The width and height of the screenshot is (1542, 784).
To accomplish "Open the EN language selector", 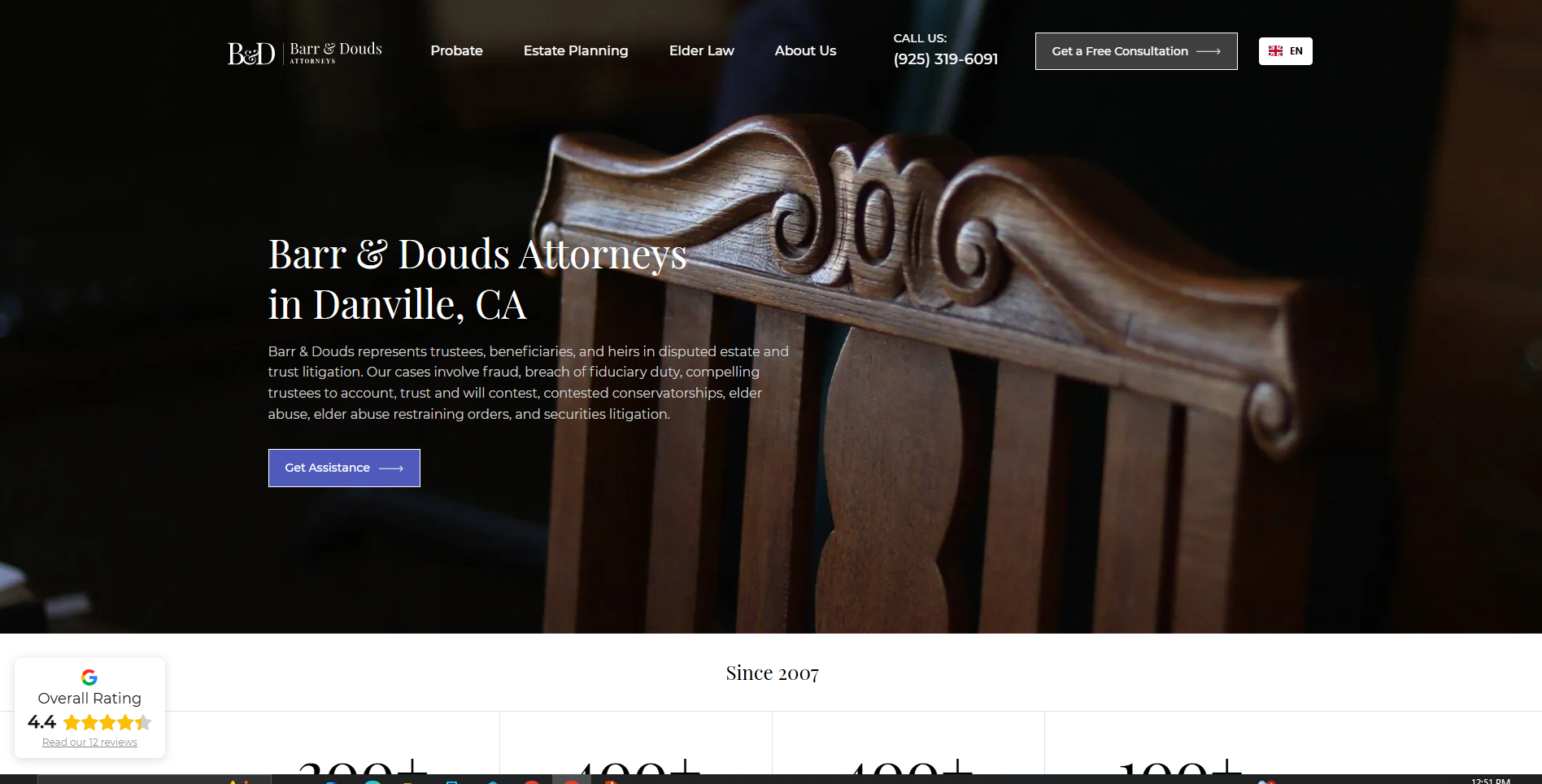I will [1285, 51].
